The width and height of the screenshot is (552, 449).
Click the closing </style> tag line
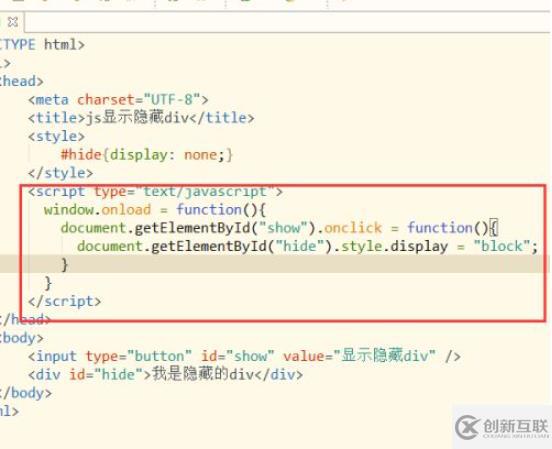pyautogui.click(x=61, y=173)
